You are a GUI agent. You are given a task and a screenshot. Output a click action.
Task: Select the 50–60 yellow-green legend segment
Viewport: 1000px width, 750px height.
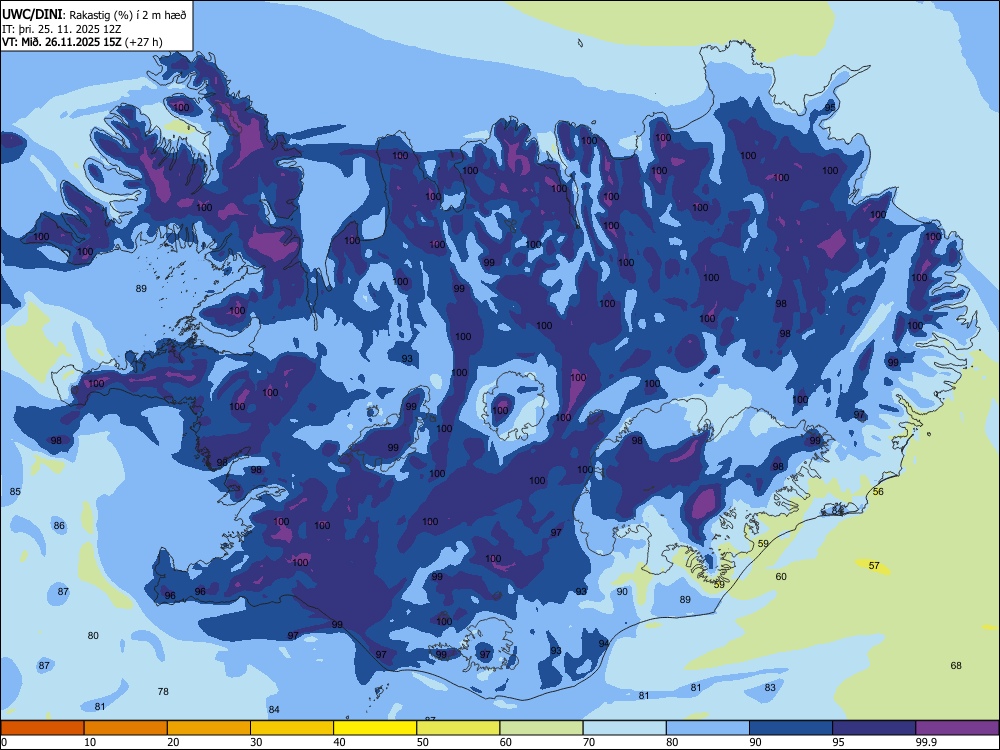(458, 728)
